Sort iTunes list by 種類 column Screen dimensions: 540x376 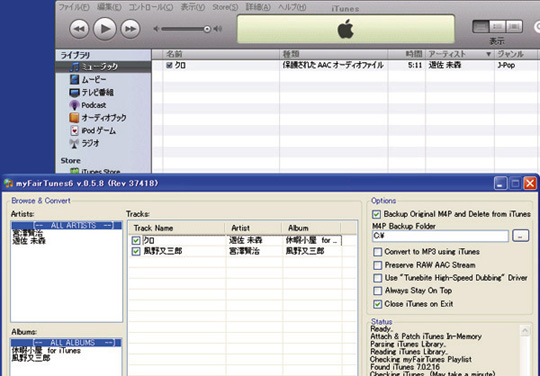pos(333,54)
